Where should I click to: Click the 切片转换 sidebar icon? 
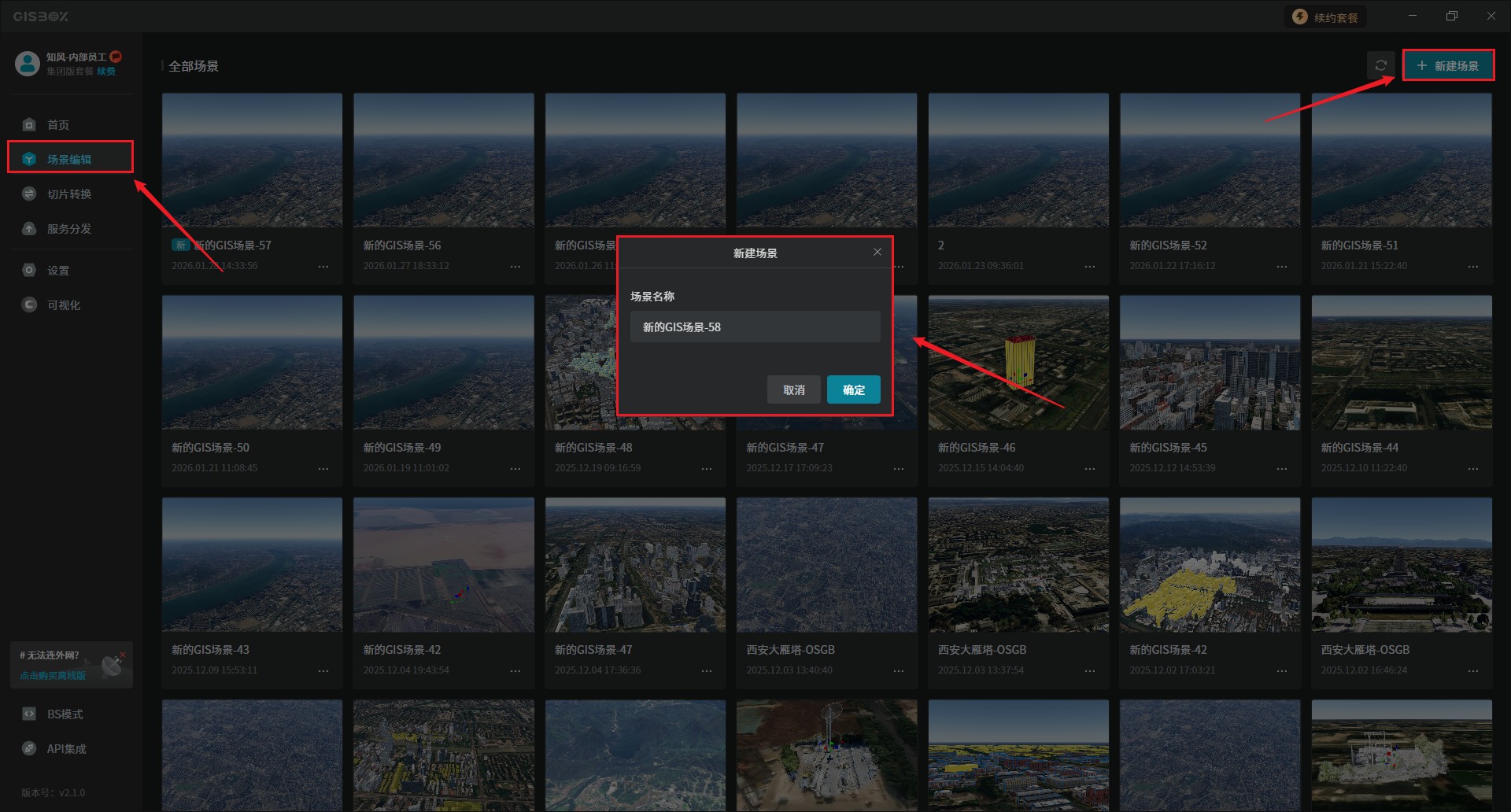(x=29, y=194)
